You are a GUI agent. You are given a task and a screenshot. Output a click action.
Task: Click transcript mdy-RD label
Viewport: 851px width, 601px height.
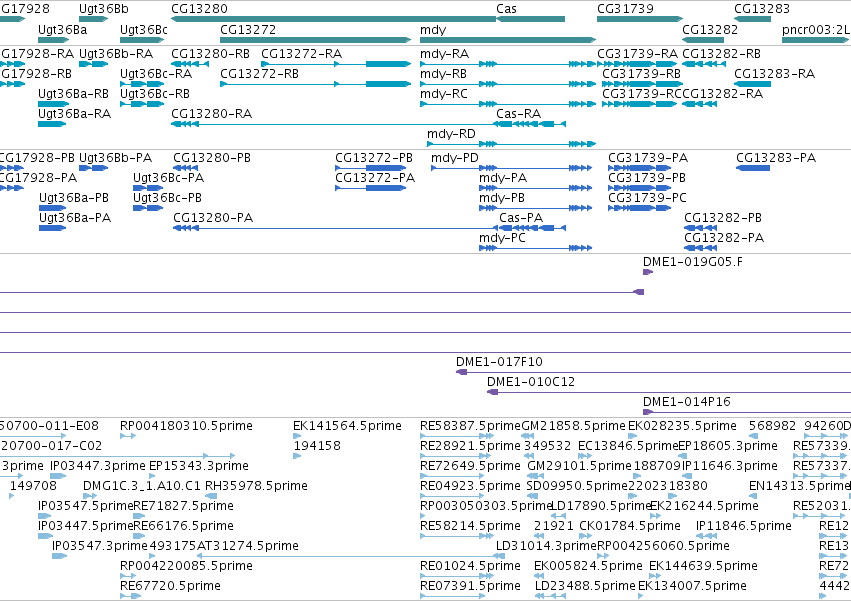[451, 134]
